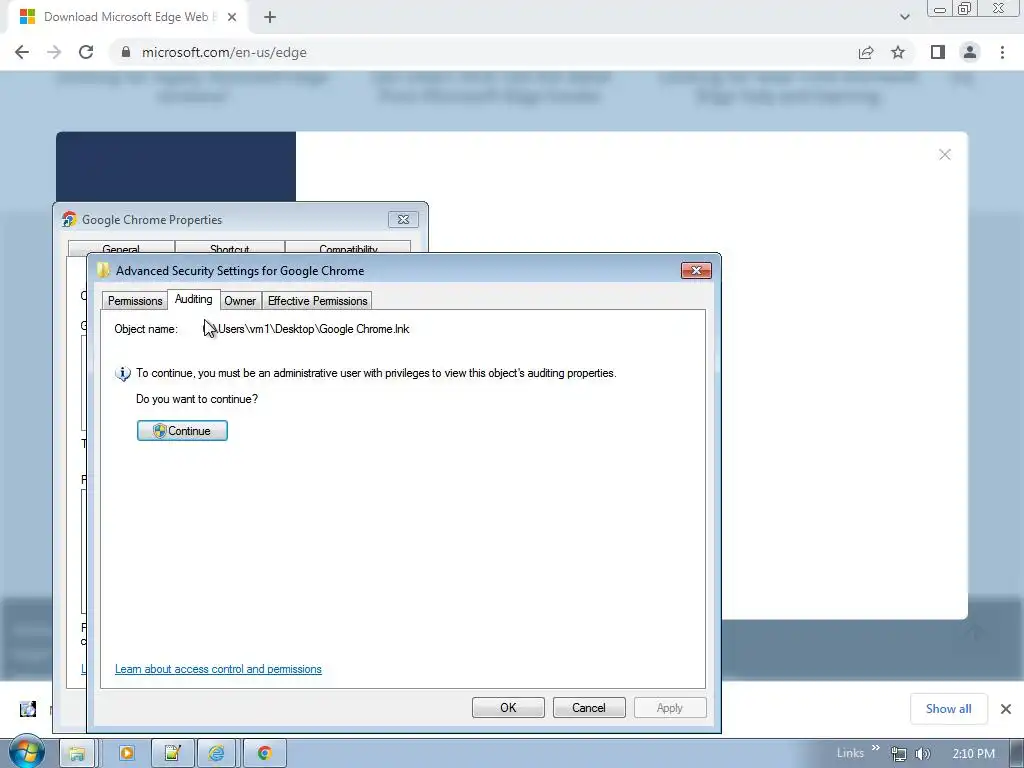Image resolution: width=1024 pixels, height=768 pixels.
Task: Click the volume tray icon
Action: 923,754
